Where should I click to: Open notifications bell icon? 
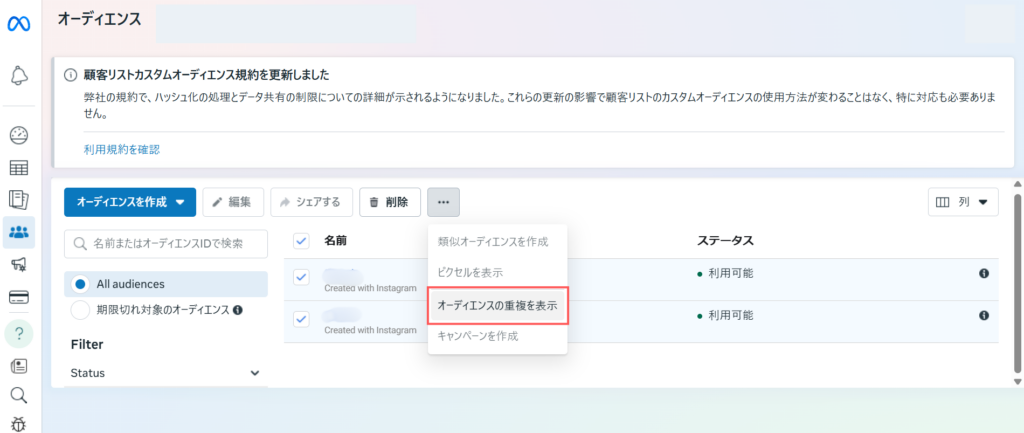click(18, 75)
